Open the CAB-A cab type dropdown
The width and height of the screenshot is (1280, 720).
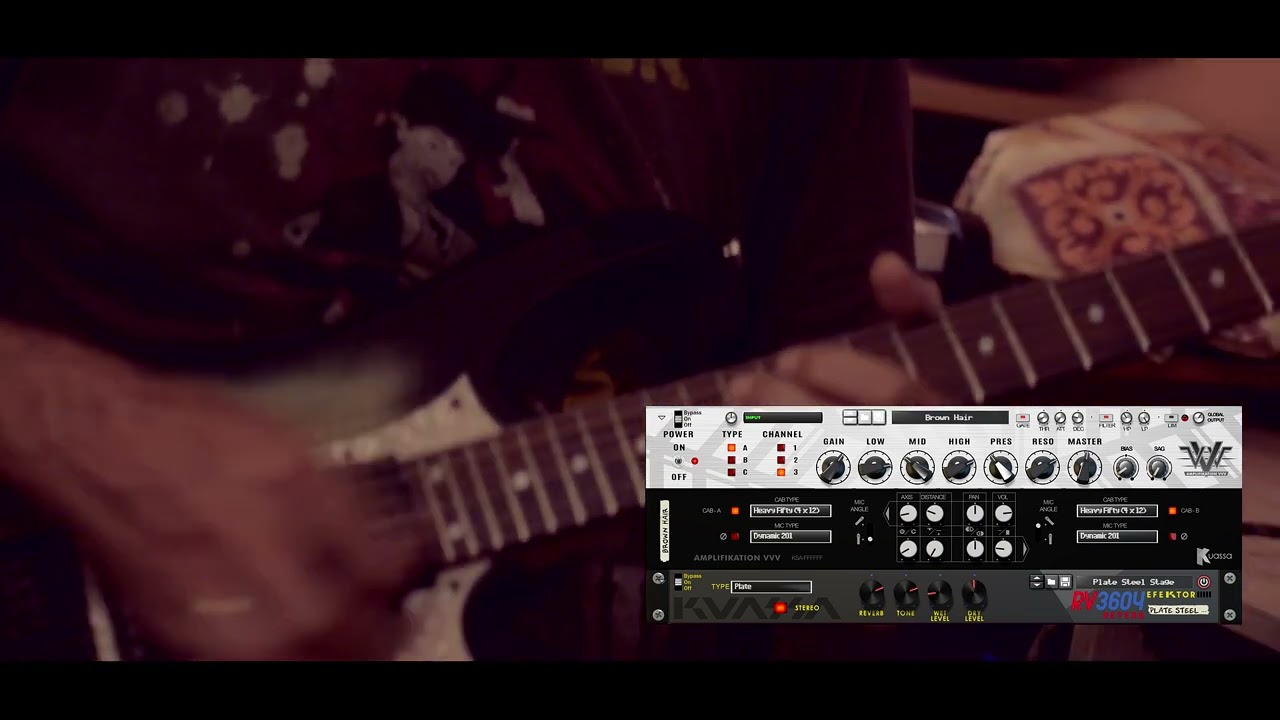pyautogui.click(x=791, y=511)
